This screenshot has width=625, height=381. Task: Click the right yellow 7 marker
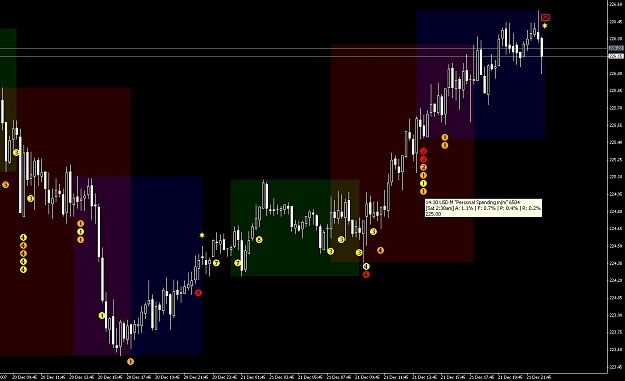point(238,263)
